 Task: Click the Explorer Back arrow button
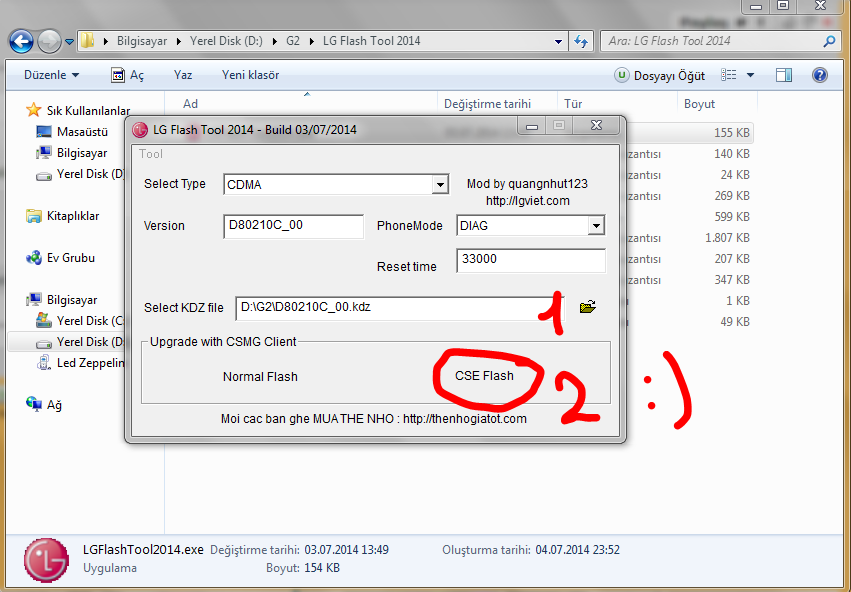[x=22, y=41]
